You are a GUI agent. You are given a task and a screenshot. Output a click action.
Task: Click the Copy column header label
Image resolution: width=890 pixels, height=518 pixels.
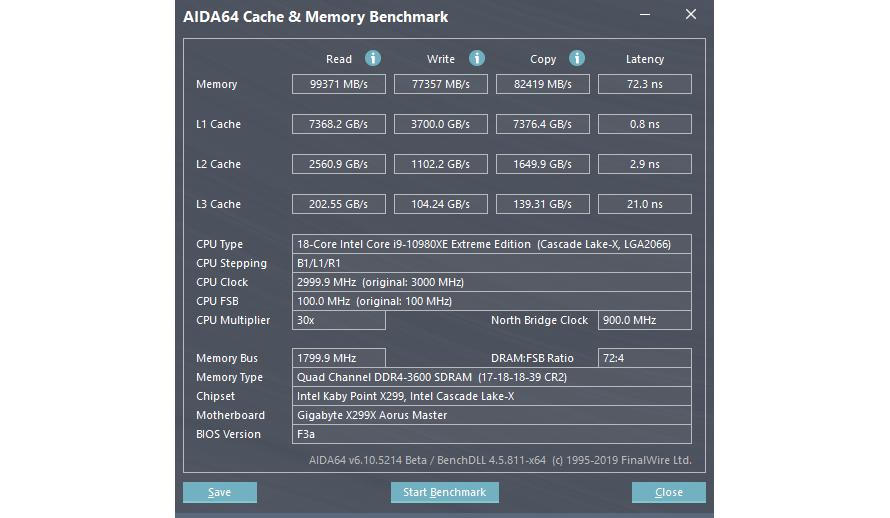[x=543, y=59]
